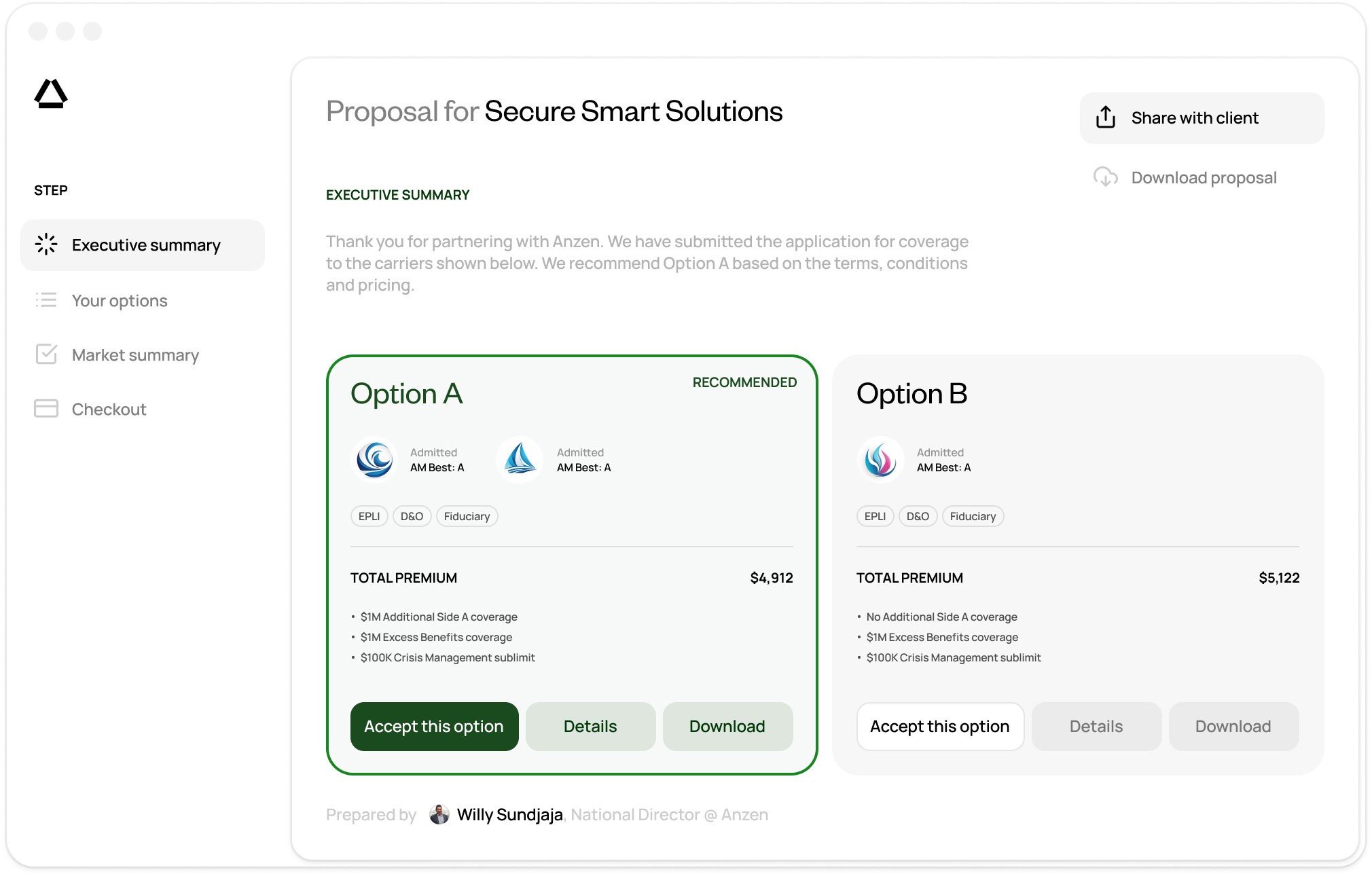Accept Option A
The width and height of the screenshot is (1372, 876).
pos(434,726)
